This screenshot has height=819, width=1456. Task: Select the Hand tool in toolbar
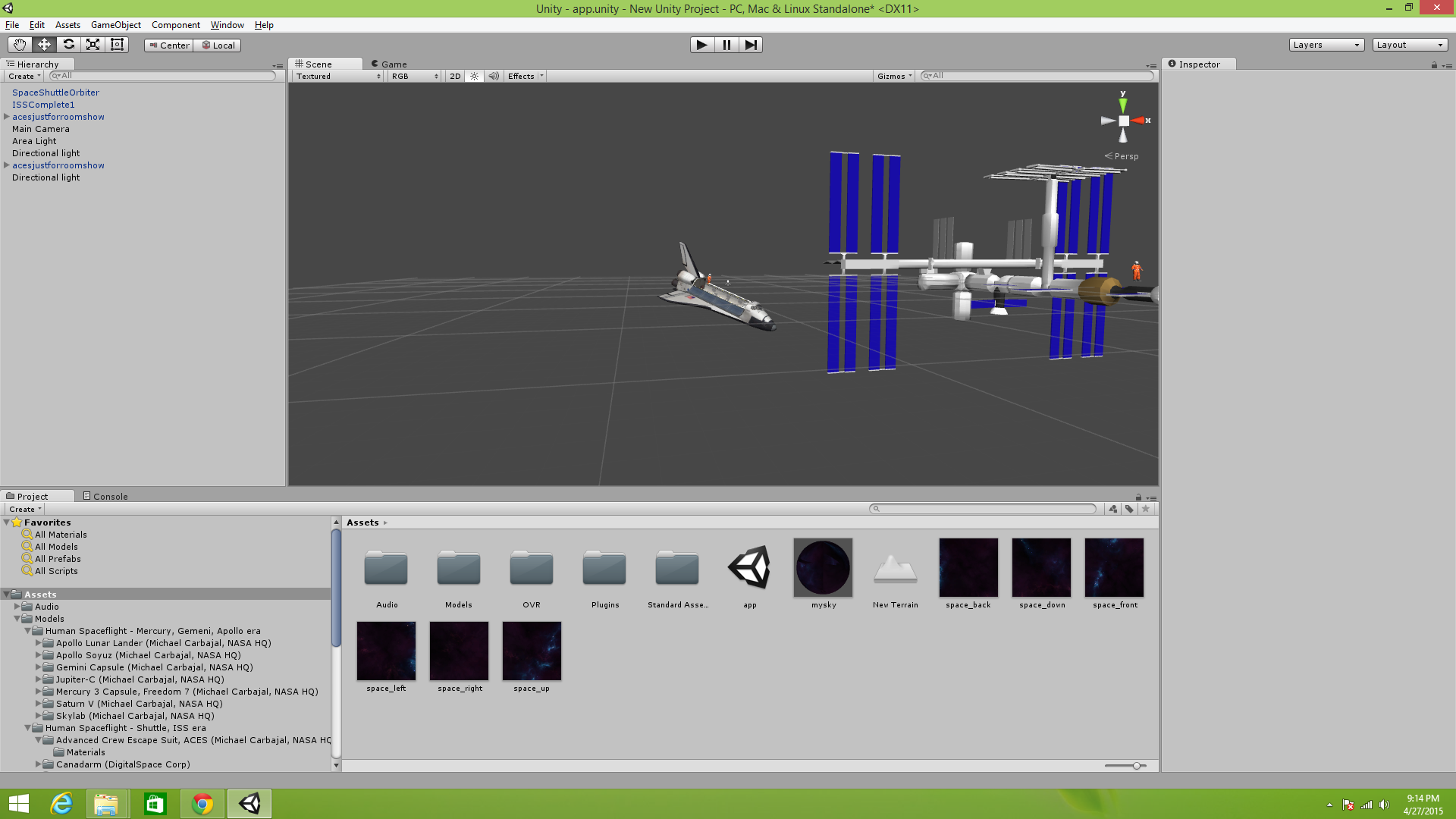pyautogui.click(x=20, y=45)
